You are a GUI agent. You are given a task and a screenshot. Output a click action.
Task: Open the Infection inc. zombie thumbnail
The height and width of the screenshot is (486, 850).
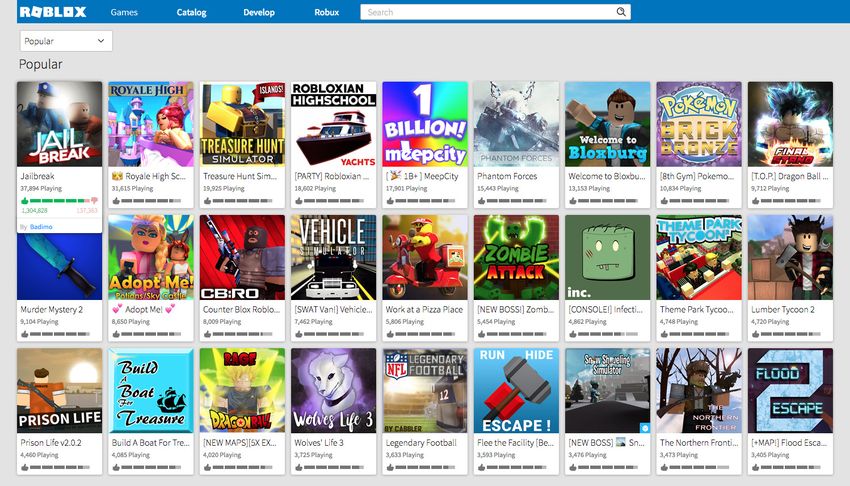(x=608, y=257)
